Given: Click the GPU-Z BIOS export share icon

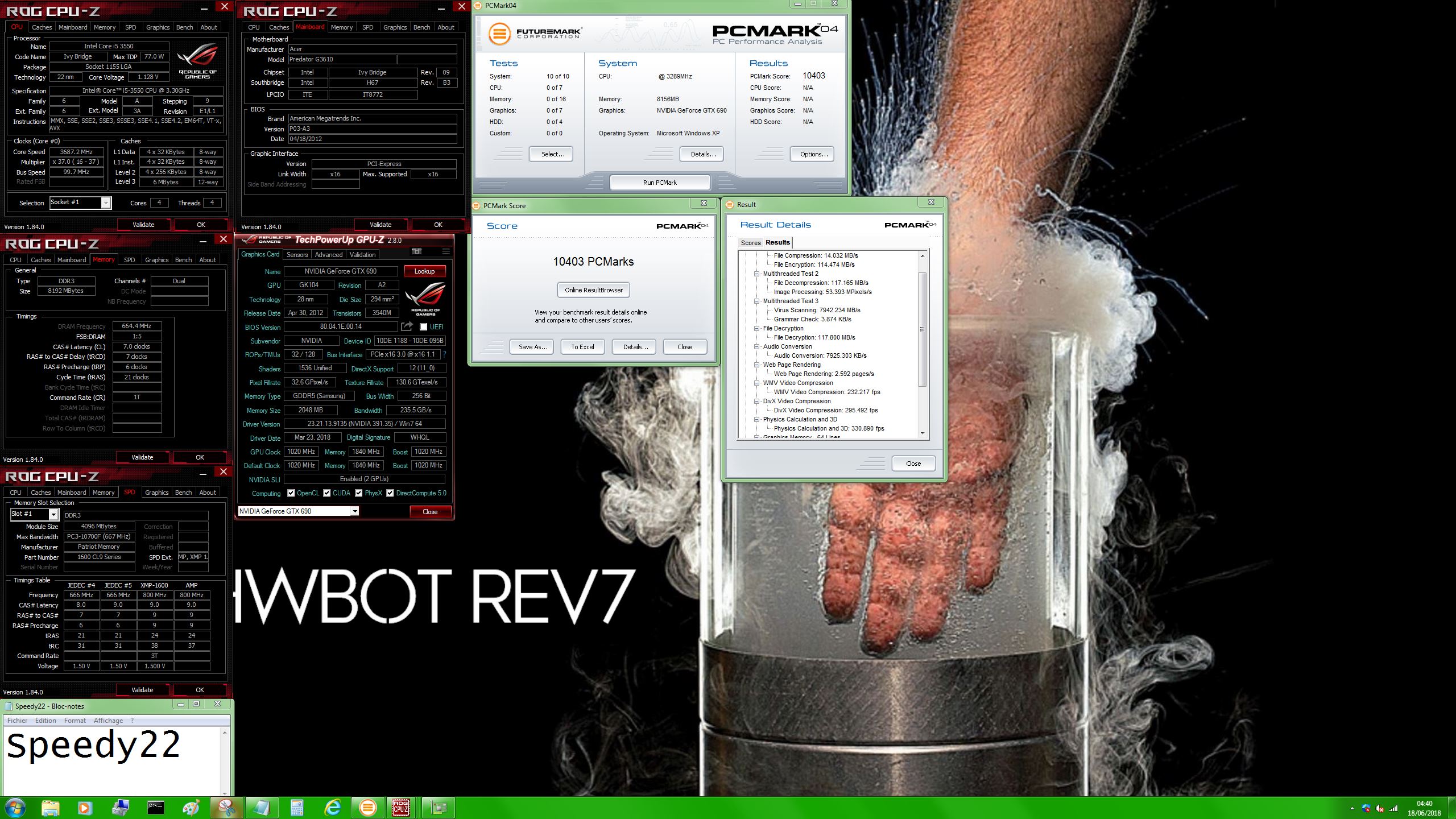Looking at the screenshot, I should click(x=407, y=326).
